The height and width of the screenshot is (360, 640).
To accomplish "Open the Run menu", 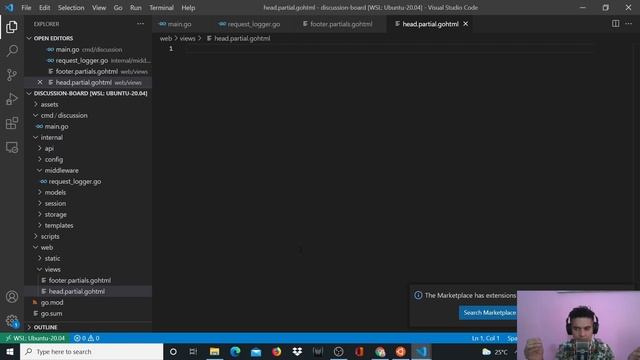I will (x=136, y=8).
